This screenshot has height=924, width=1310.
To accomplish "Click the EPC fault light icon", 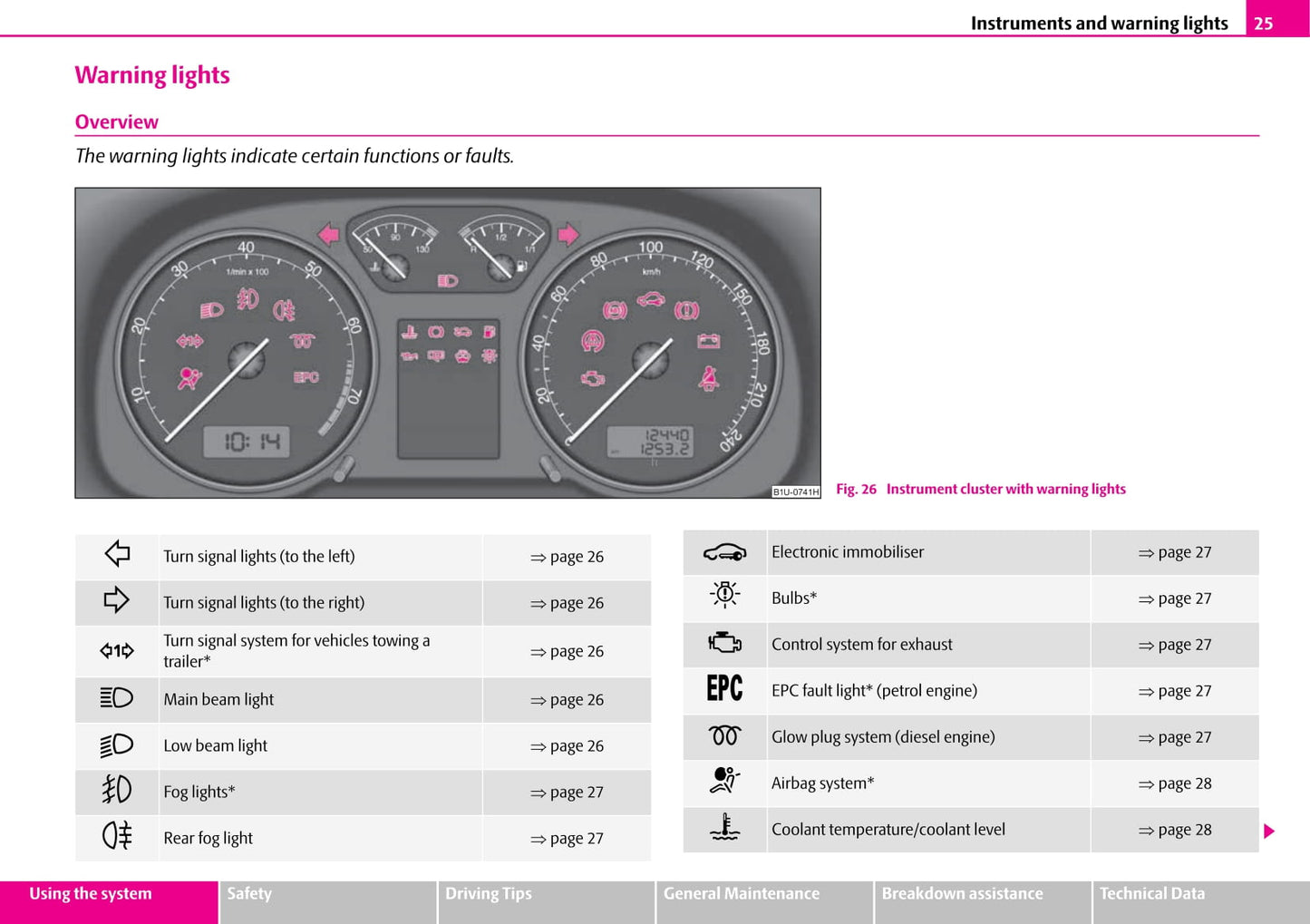I will pyautogui.click(x=724, y=689).
